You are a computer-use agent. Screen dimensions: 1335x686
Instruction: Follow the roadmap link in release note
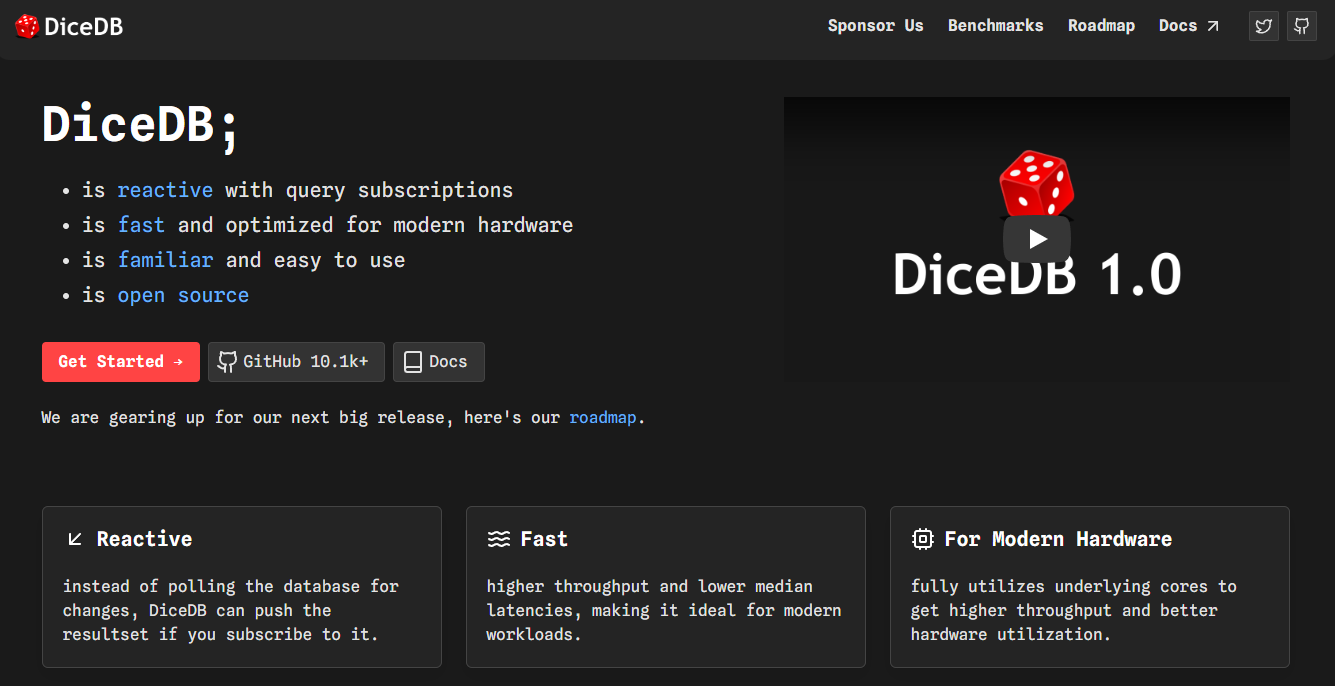[x=603, y=417]
